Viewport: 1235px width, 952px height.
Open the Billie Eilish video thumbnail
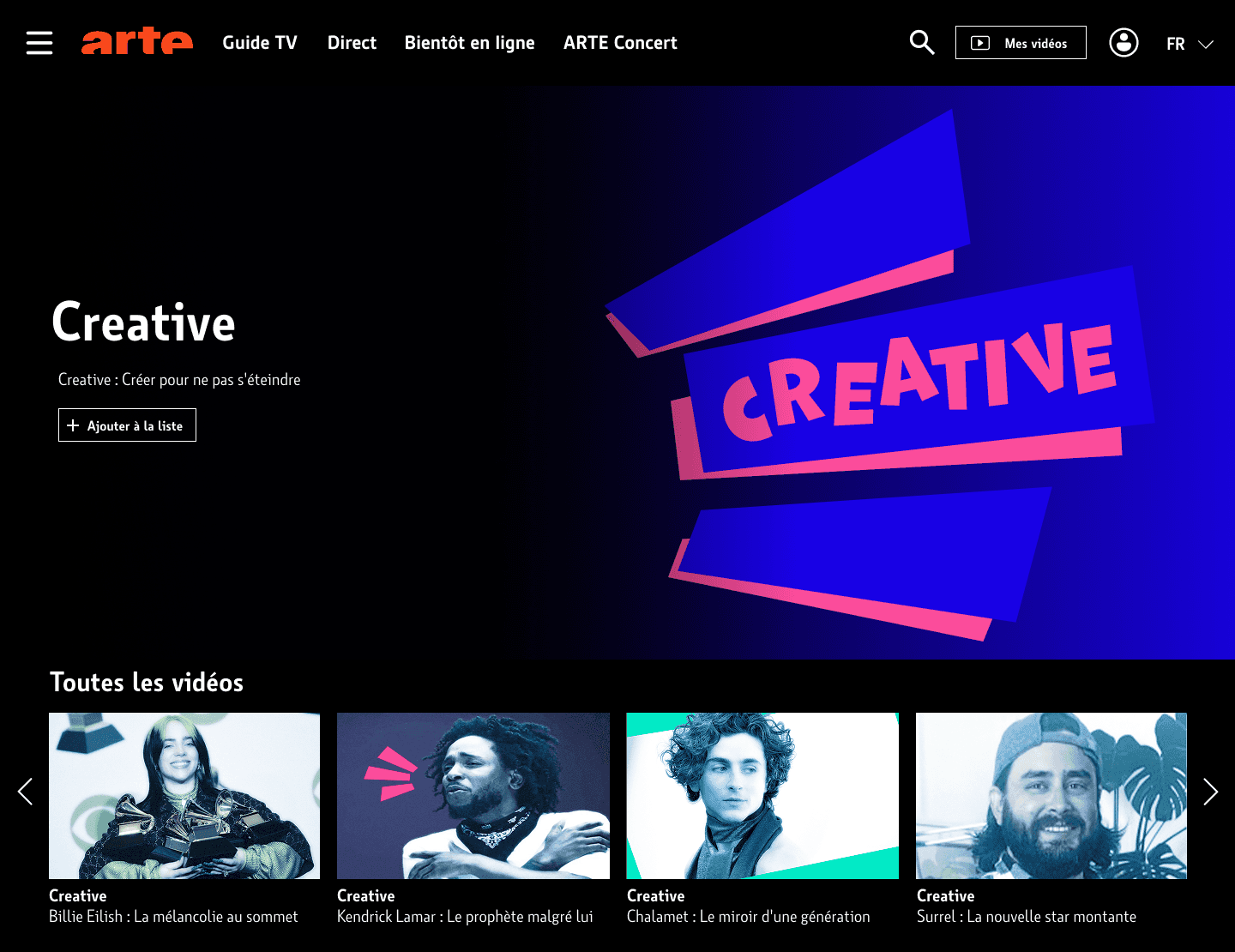pyautogui.click(x=184, y=796)
